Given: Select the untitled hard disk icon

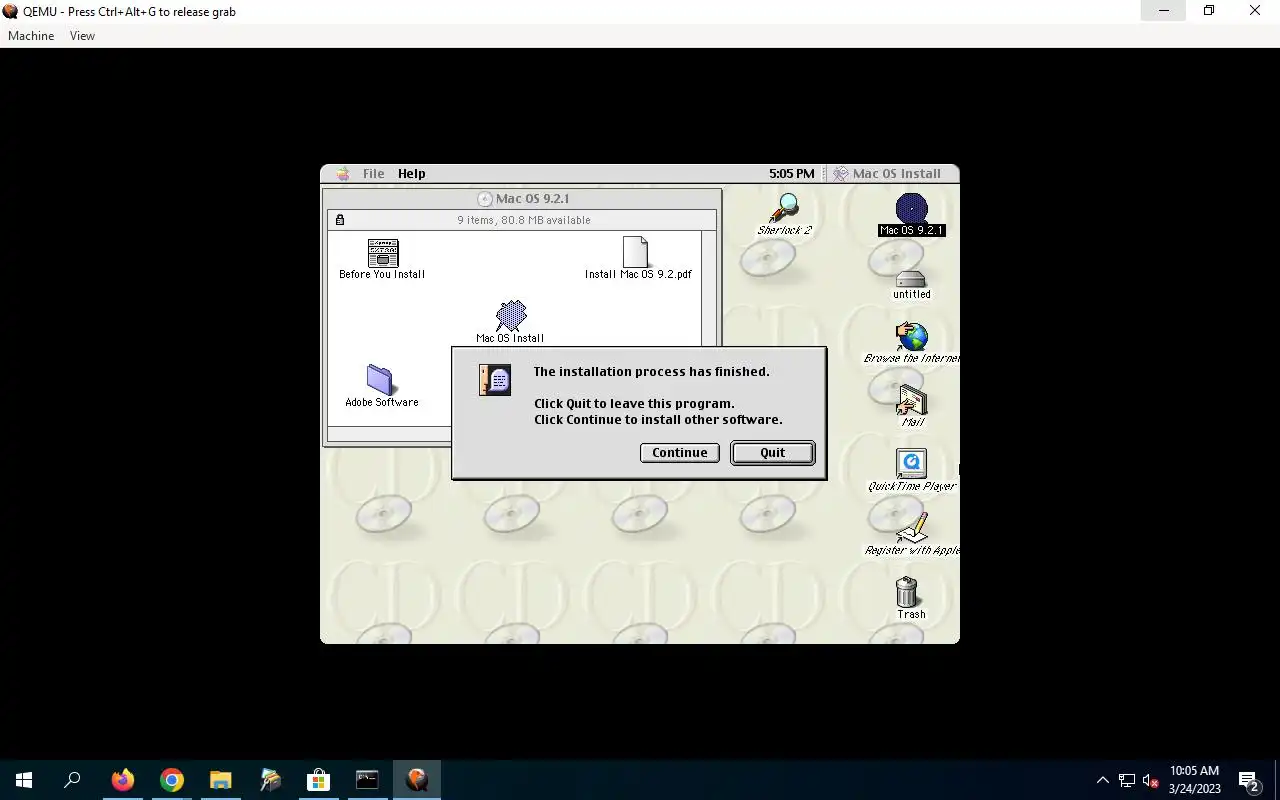Looking at the screenshot, I should point(911,279).
